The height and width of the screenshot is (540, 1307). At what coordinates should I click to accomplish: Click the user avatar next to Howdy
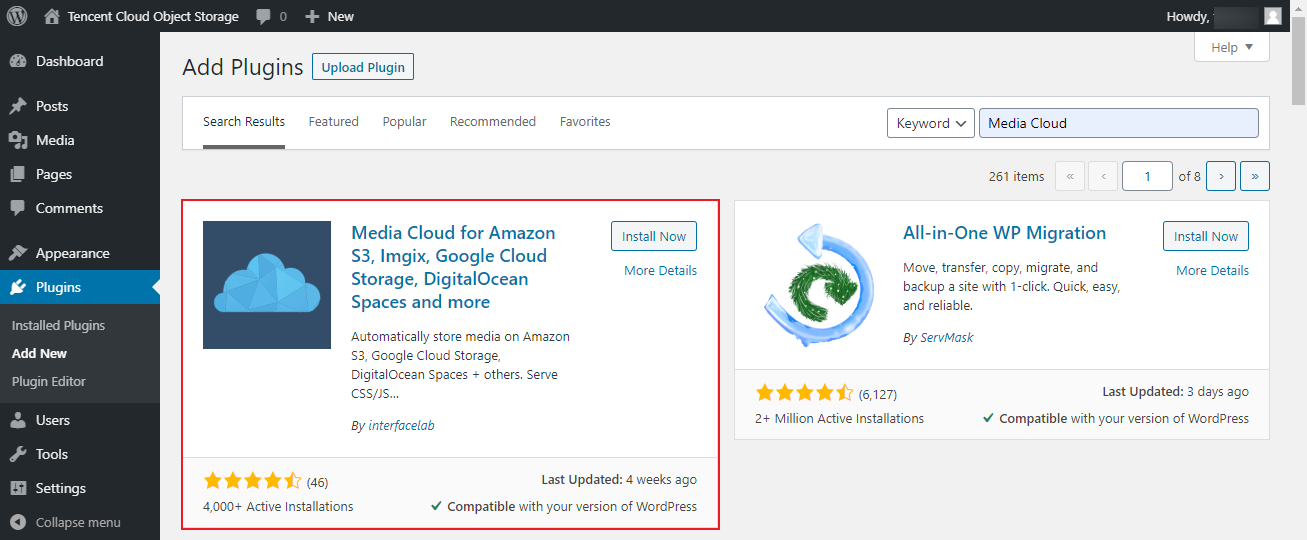[x=1272, y=16]
